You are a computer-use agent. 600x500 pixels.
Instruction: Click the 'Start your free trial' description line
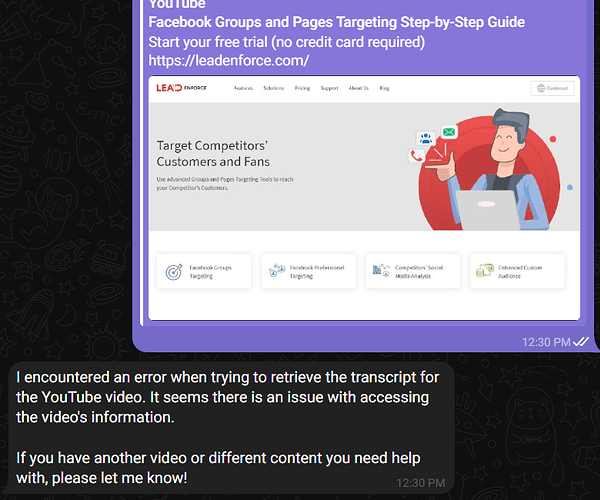click(287, 42)
